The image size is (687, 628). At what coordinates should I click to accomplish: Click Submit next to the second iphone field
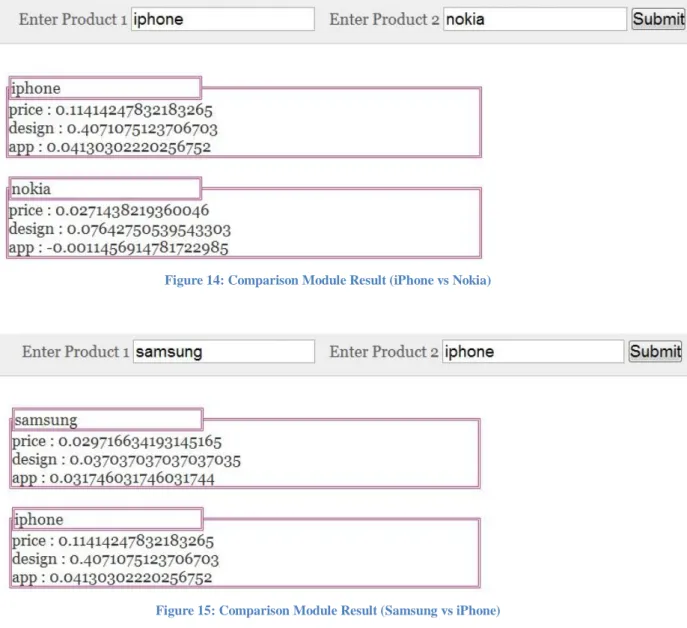pos(655,351)
